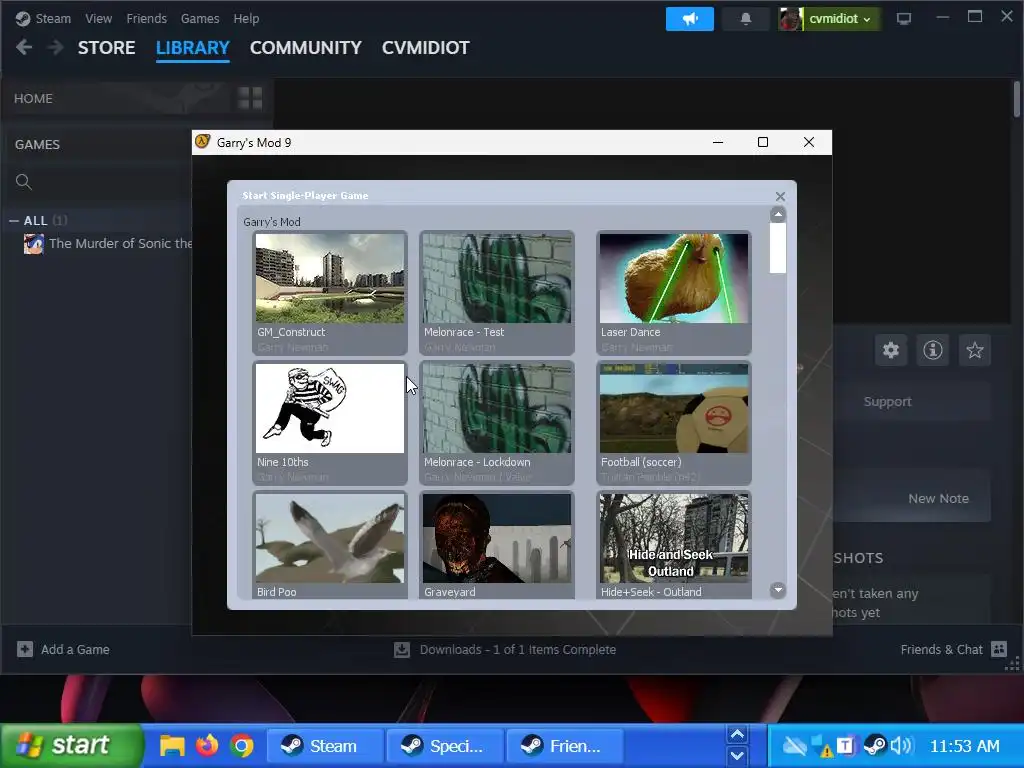1024x768 pixels.
Task: Click the volume speaker tray icon
Action: [901, 746]
